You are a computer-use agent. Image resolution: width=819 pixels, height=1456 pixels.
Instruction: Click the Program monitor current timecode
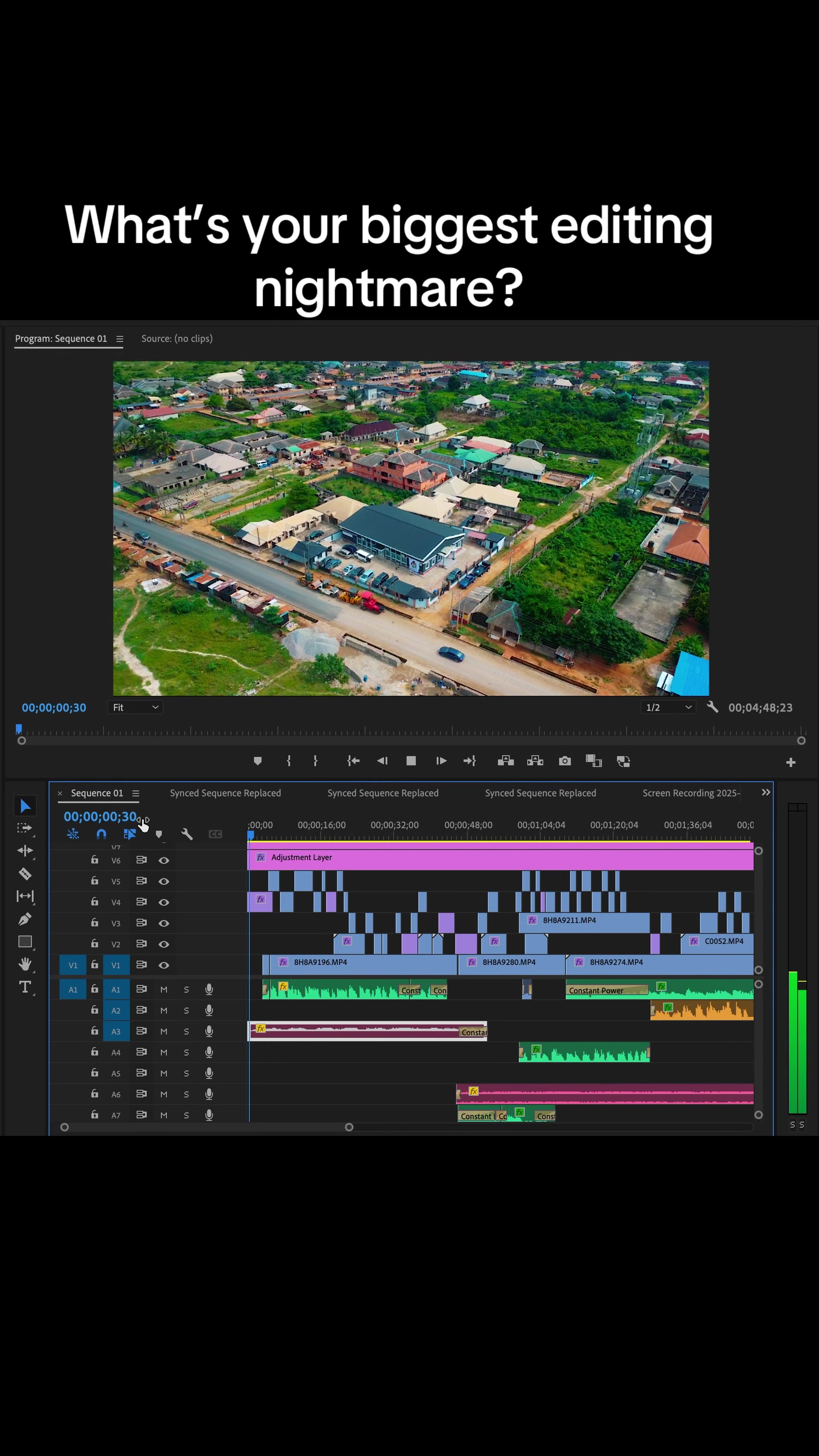pos(54,708)
